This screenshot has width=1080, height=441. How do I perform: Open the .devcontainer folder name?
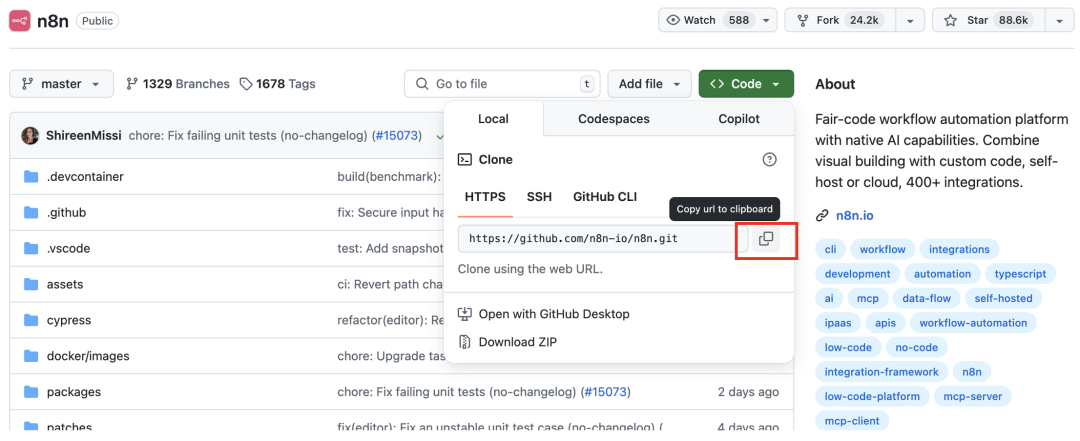pyautogui.click(x=85, y=176)
